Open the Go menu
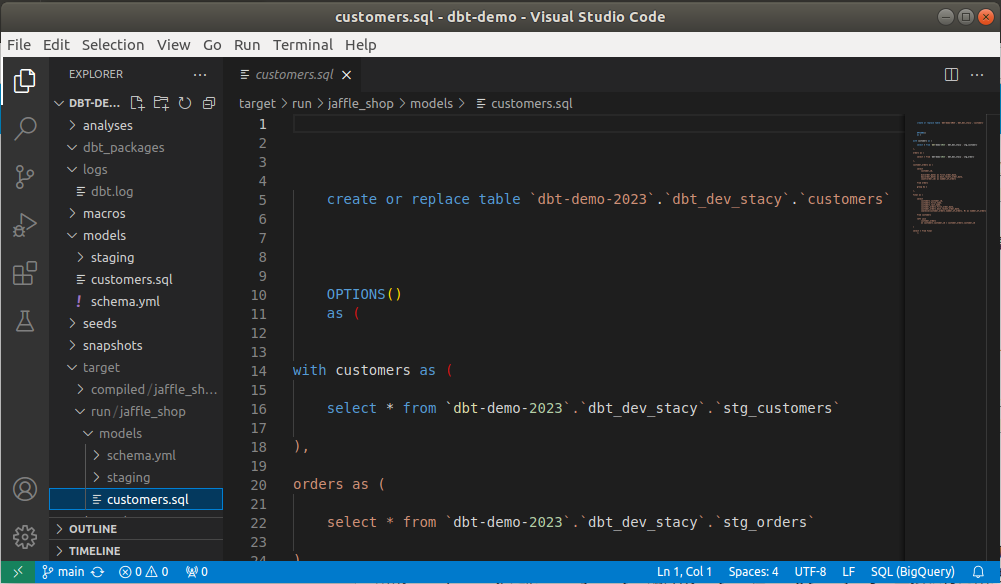Screen dimensions: 1001x584 pos(212,45)
